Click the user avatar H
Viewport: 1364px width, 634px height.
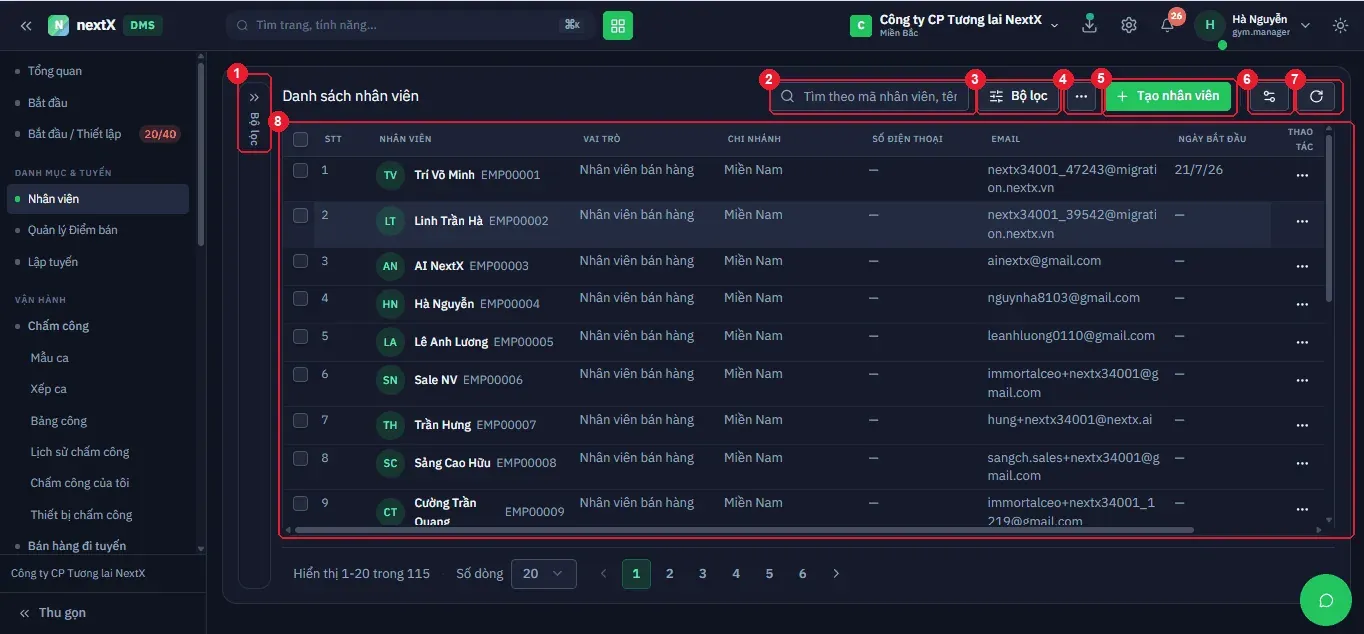[x=1210, y=25]
